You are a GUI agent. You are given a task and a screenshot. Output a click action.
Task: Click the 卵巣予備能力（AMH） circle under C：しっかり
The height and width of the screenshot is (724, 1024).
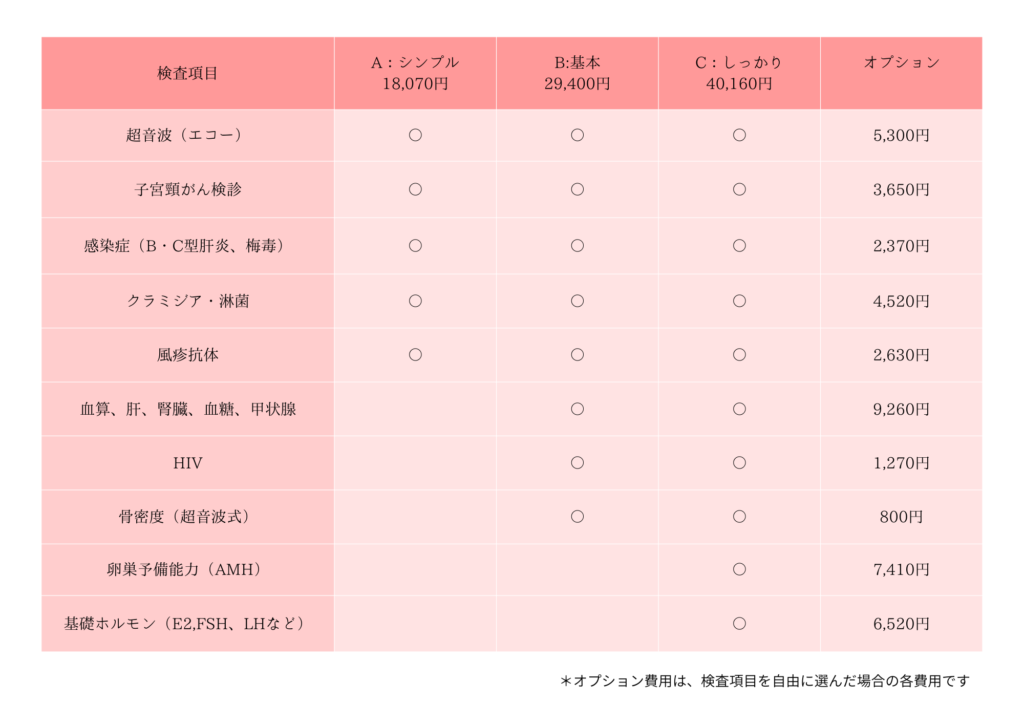(x=739, y=569)
